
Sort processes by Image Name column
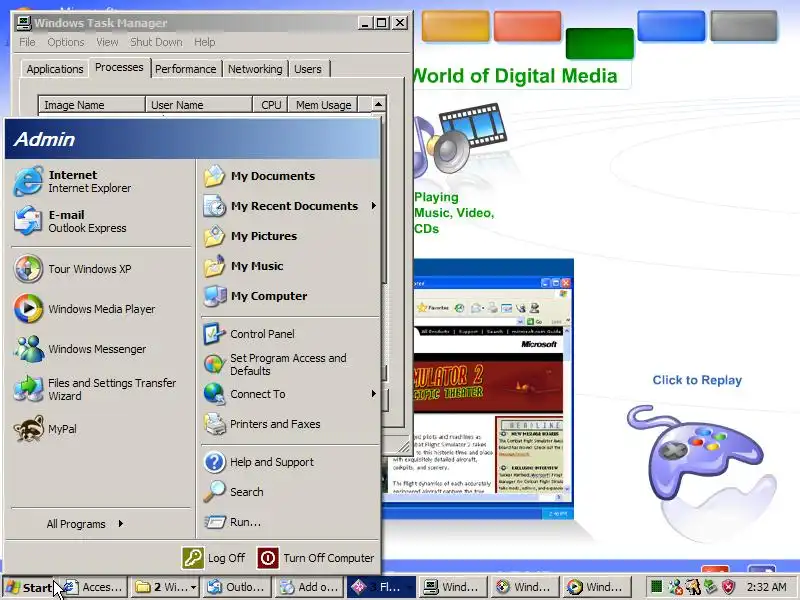point(92,105)
